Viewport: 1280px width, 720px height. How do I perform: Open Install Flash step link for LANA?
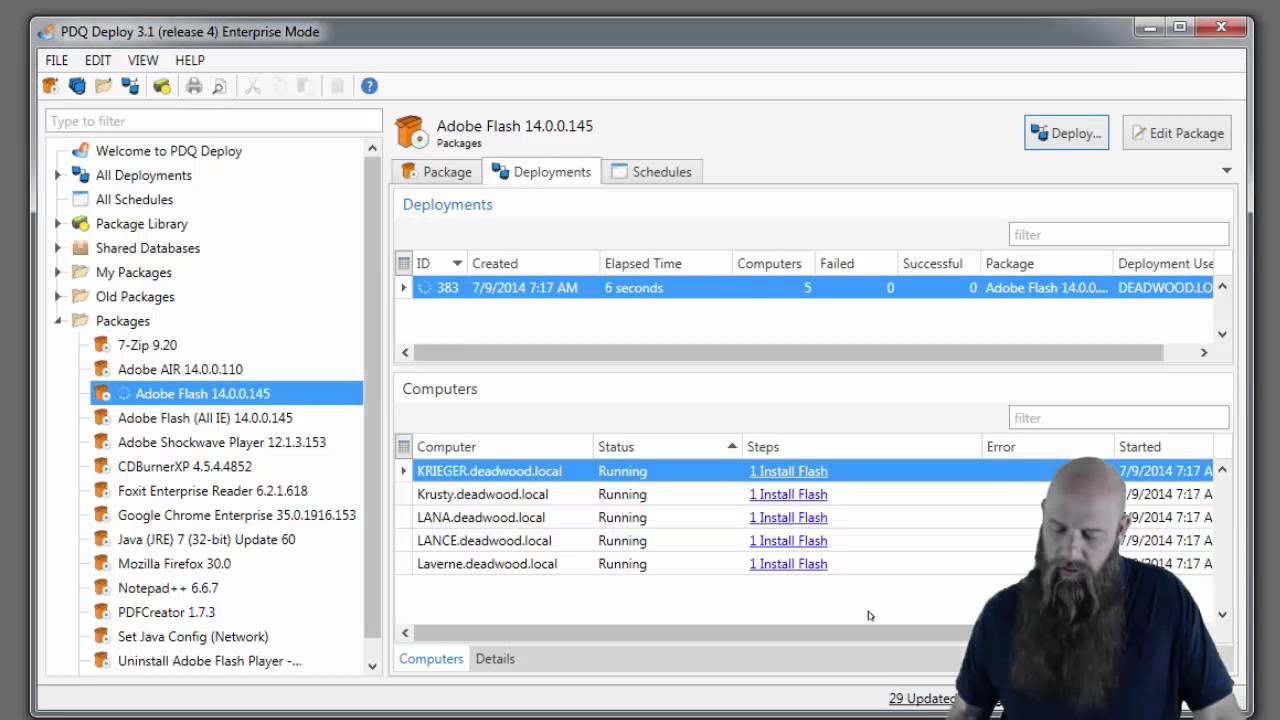(788, 517)
